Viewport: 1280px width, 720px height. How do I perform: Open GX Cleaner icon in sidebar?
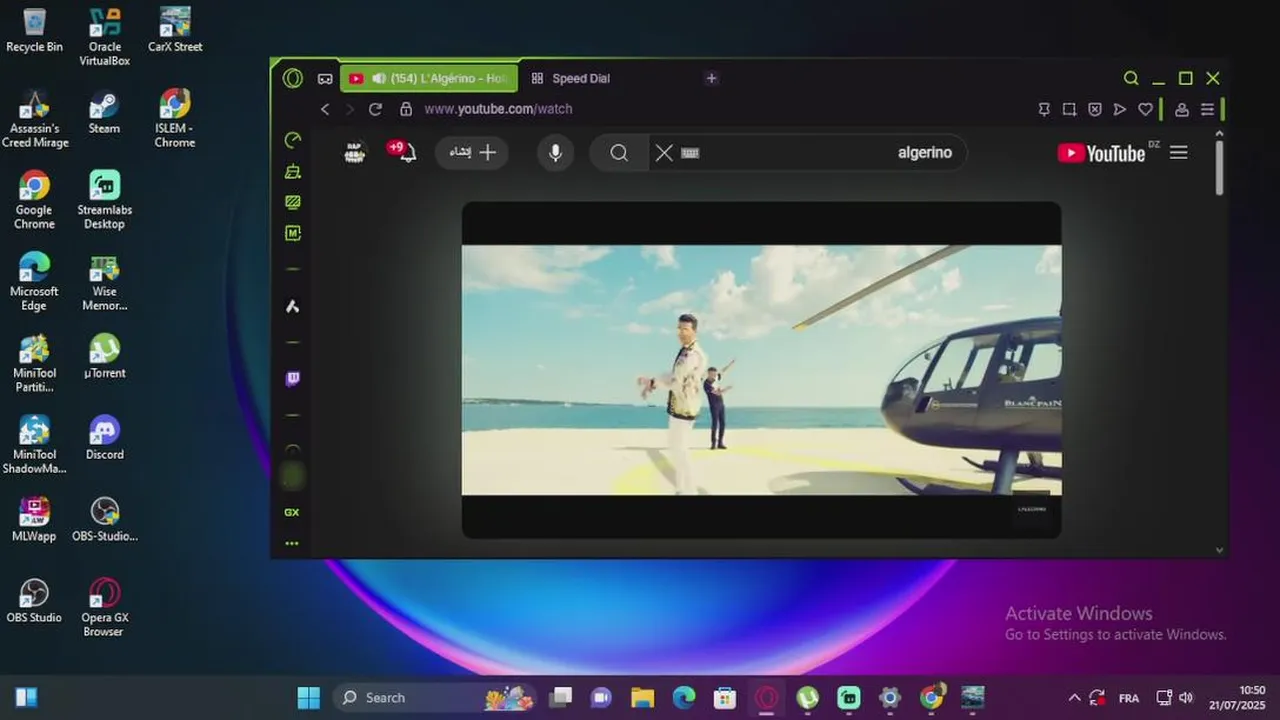(x=292, y=171)
